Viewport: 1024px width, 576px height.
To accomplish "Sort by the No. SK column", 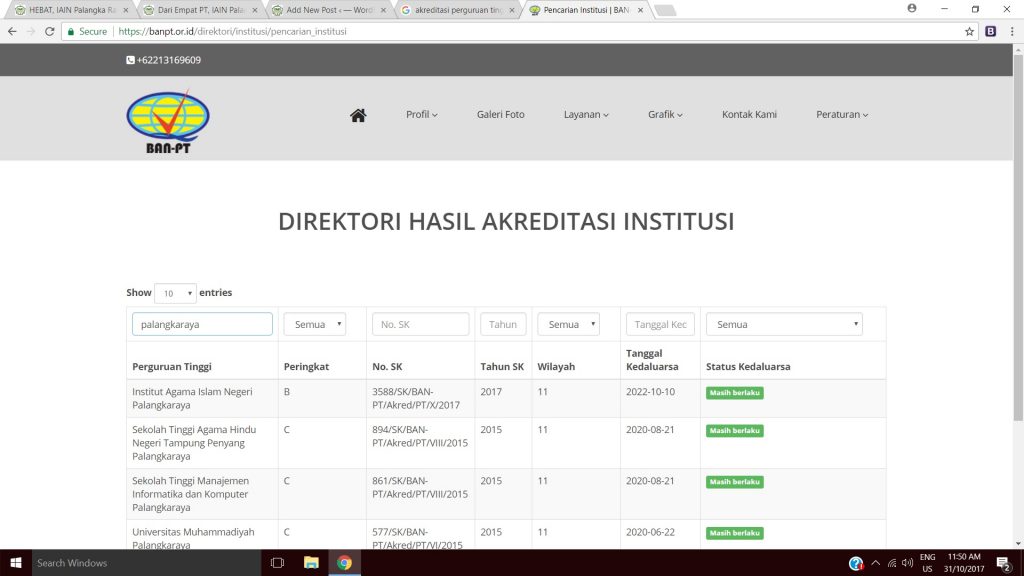I will pos(387,366).
